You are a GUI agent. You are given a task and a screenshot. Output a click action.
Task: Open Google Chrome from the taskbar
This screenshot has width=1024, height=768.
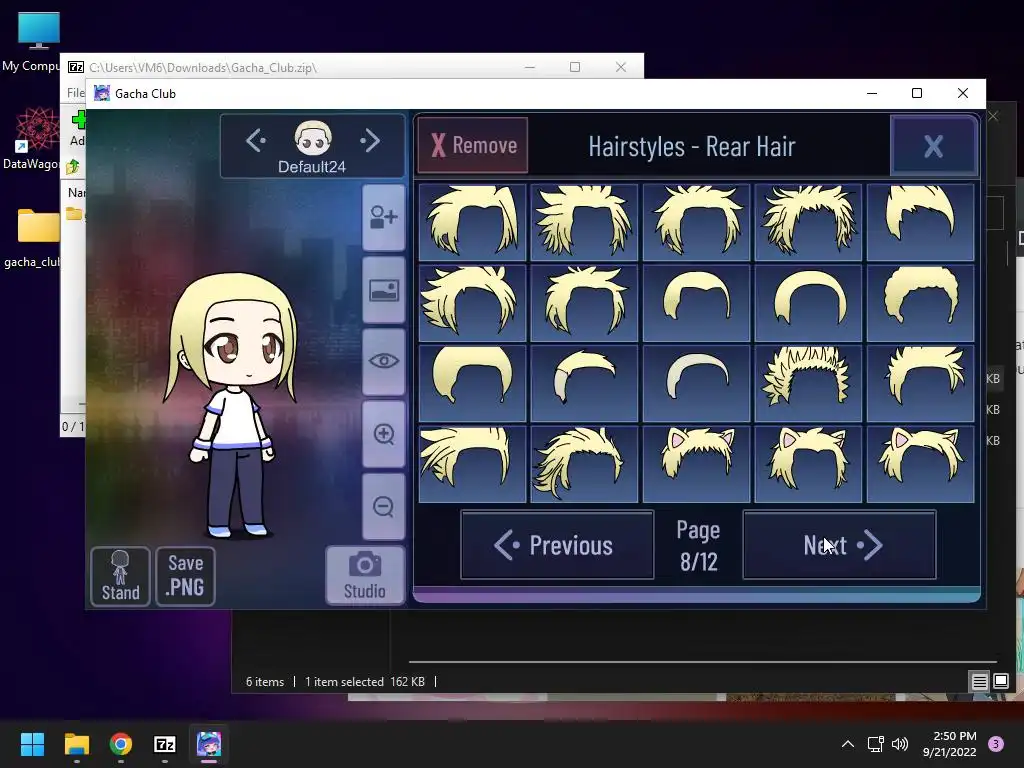(121, 744)
